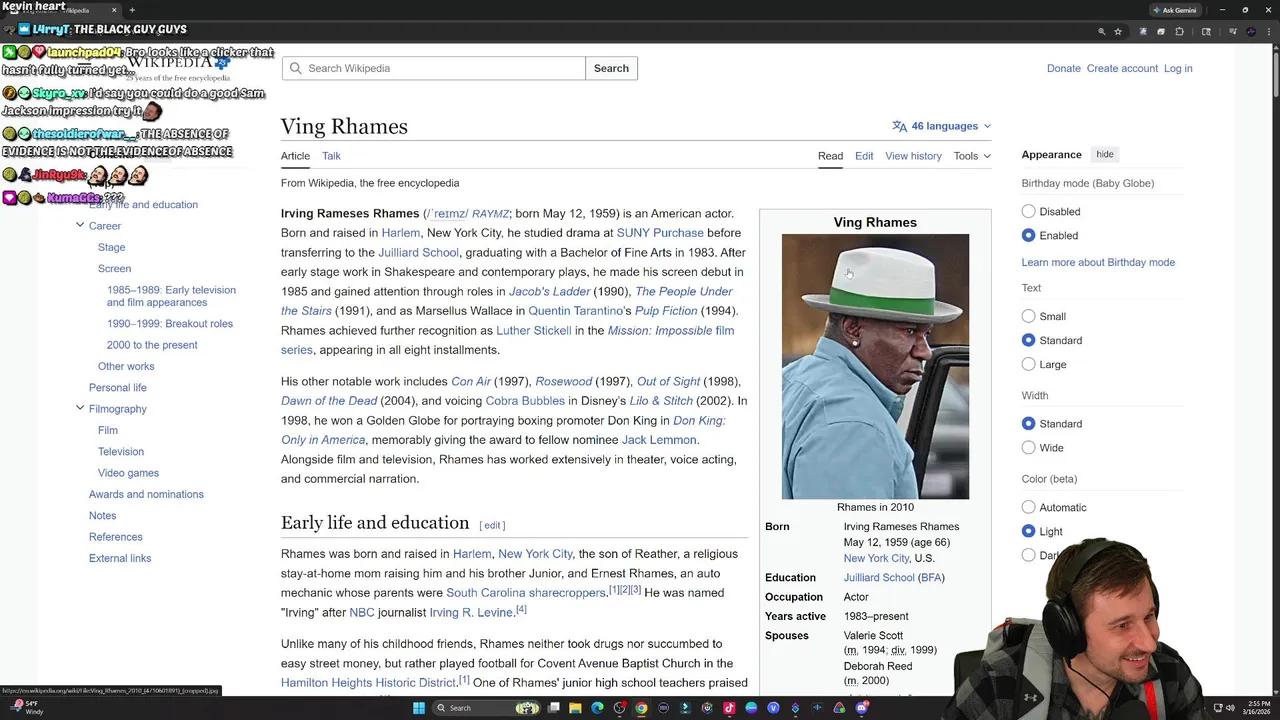1280x720 pixels.
Task: Go to Personal life in contents
Action: (118, 387)
